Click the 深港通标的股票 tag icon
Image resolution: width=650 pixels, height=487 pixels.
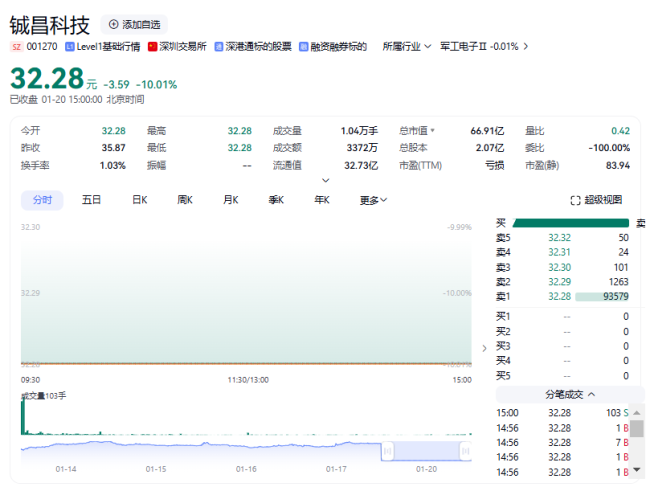(218, 46)
